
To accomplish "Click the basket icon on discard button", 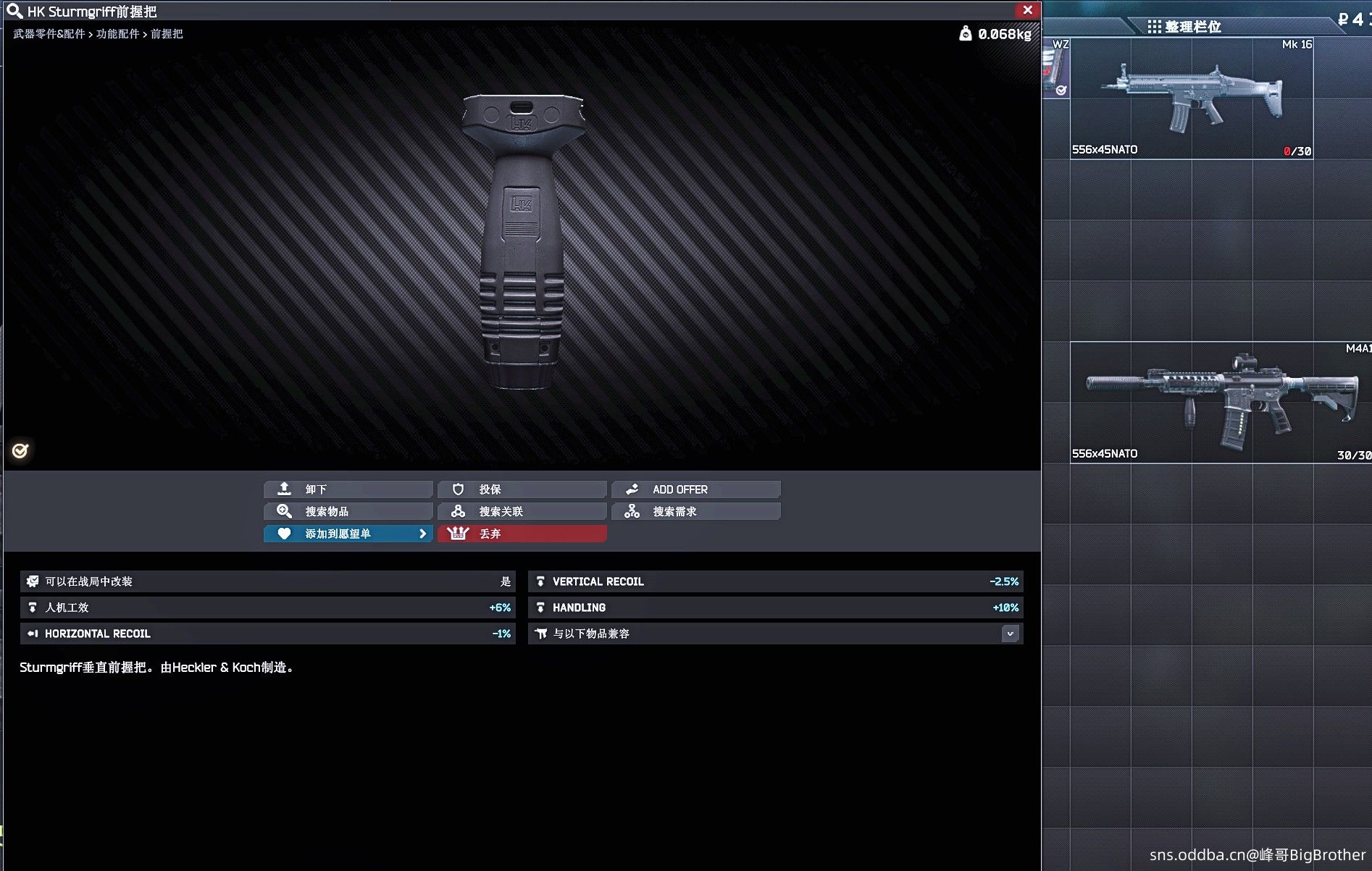I will point(458,534).
